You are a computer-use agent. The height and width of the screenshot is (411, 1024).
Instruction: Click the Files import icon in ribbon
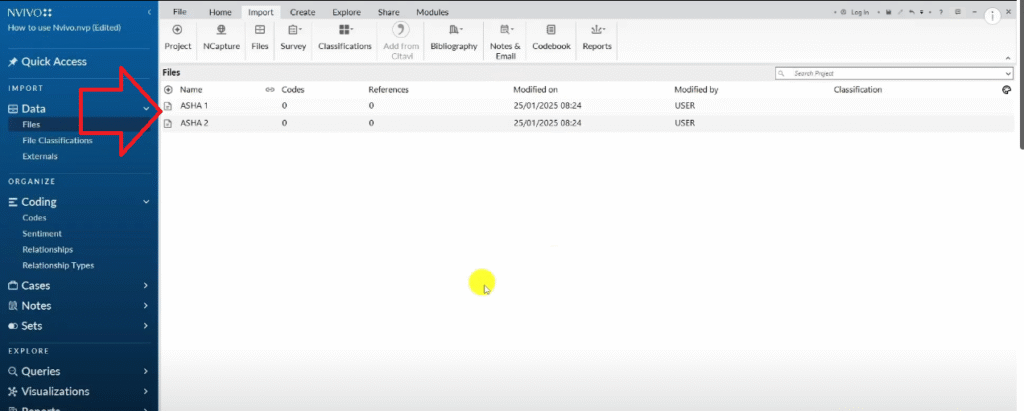pos(260,30)
